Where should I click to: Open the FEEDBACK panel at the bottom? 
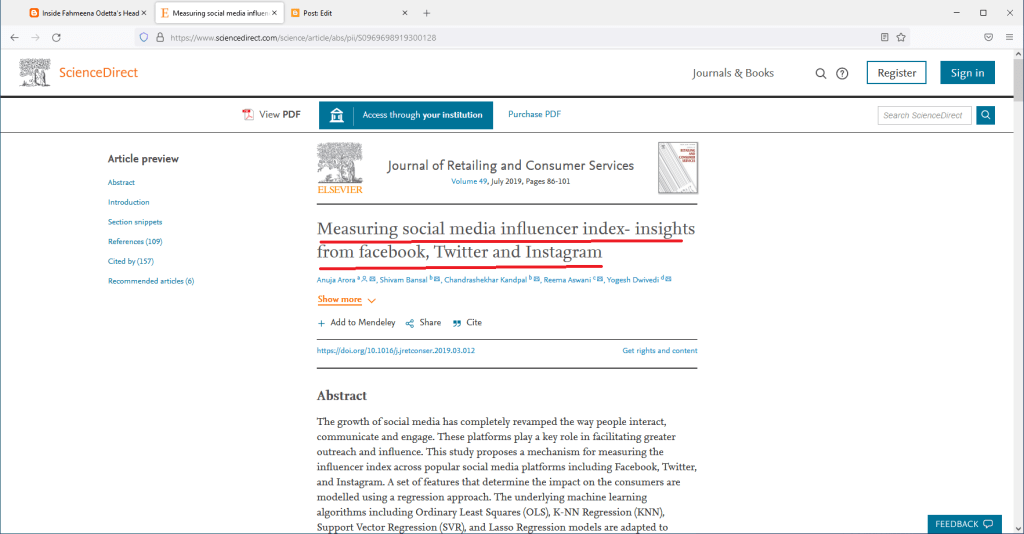(964, 524)
